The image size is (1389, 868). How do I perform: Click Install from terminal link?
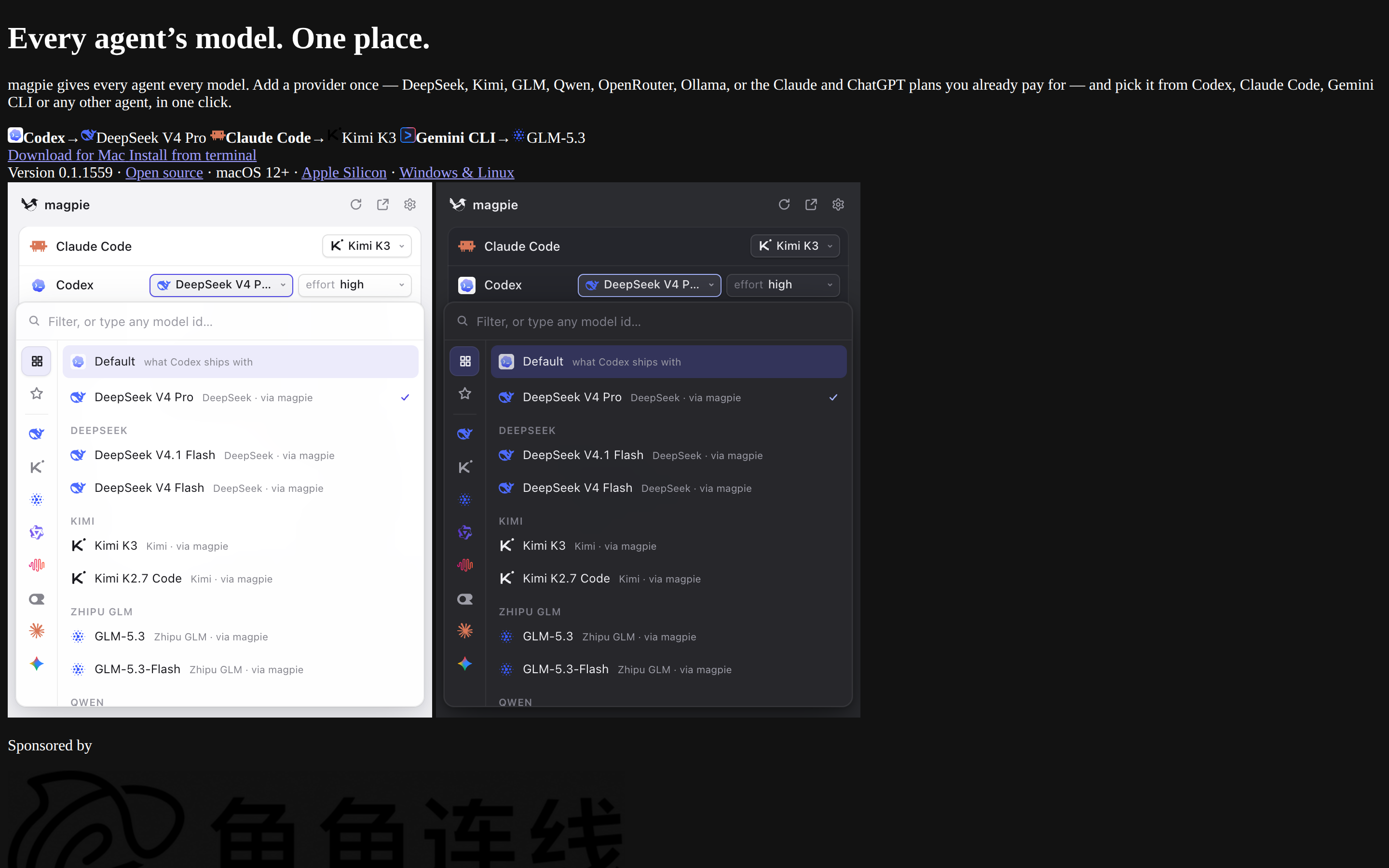coord(192,155)
